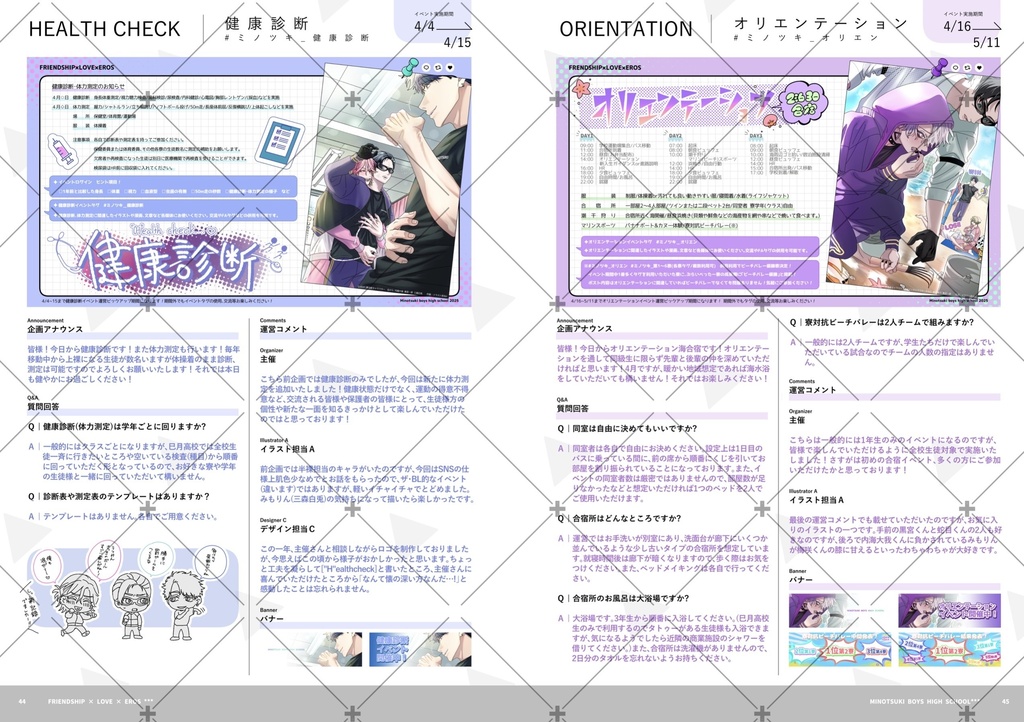Click '健康診断・体力測定のお知らせ' notice title
1024x722 pixels.
(88, 86)
